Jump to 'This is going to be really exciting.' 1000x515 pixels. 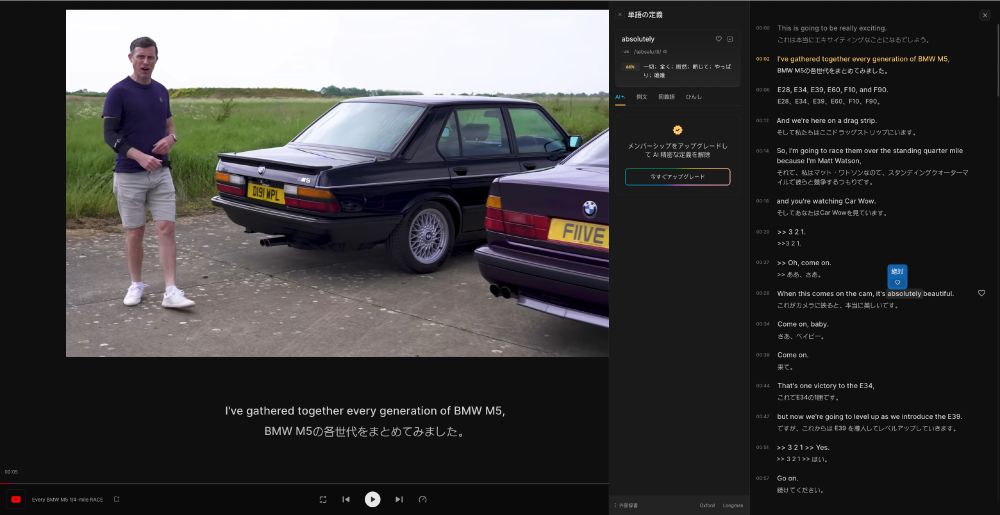[x=832, y=28]
